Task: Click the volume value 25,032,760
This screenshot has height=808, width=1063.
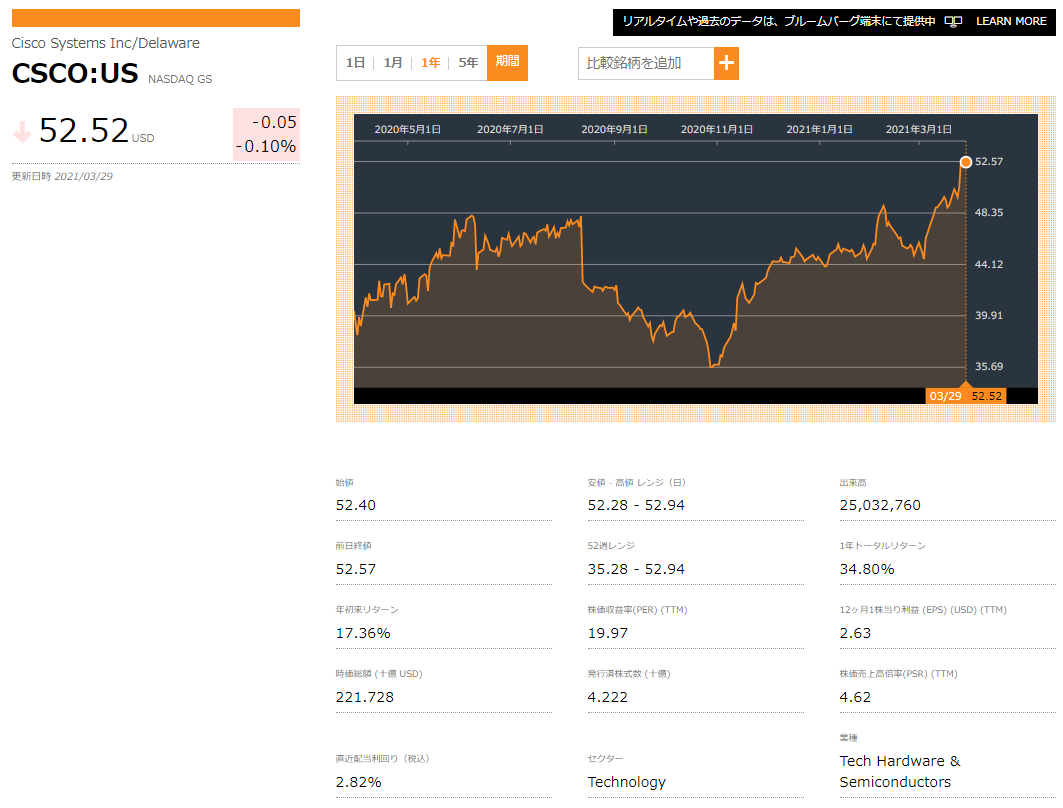Action: coord(880,505)
